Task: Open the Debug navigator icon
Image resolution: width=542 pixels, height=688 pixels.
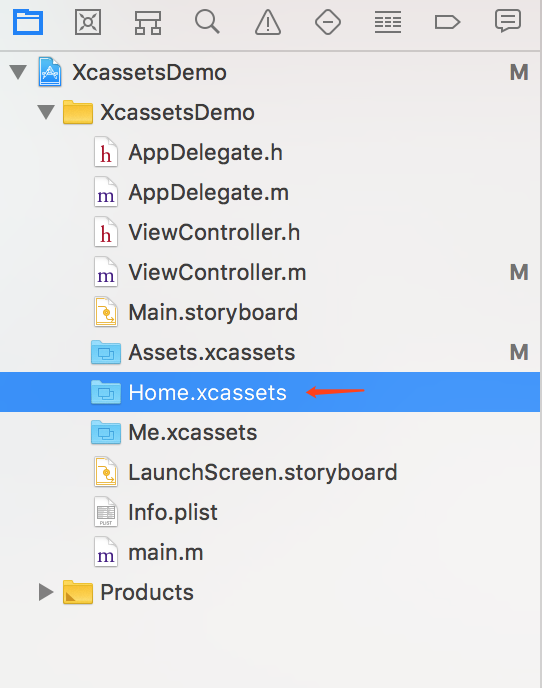Action: coord(388,22)
